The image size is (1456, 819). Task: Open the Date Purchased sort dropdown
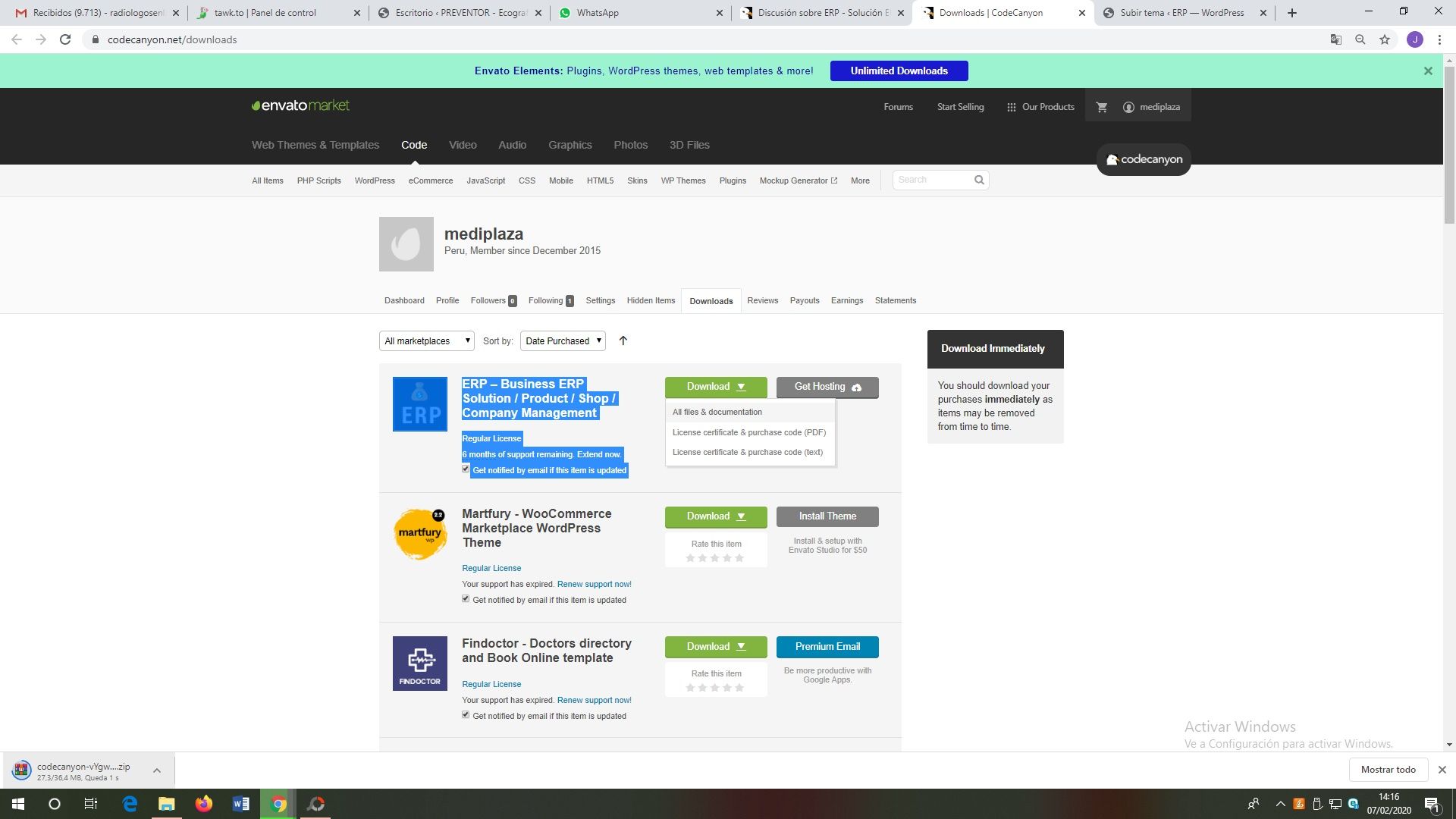[563, 341]
